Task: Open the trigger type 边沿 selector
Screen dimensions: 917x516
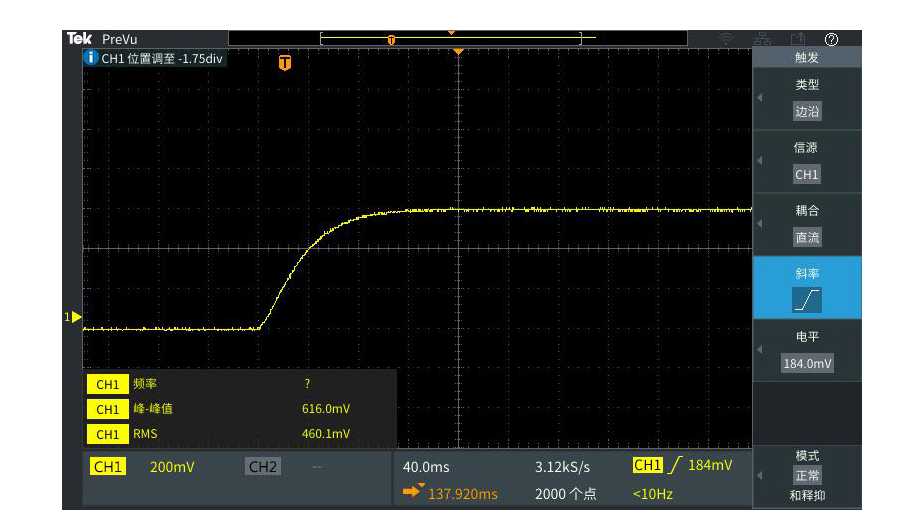Action: (x=806, y=111)
